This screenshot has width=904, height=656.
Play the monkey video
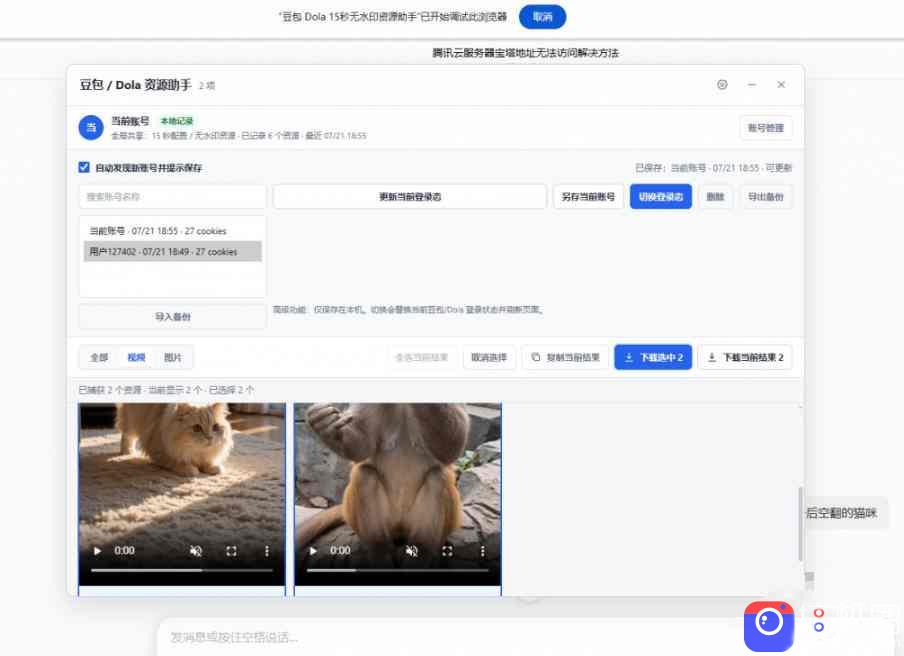[313, 551]
